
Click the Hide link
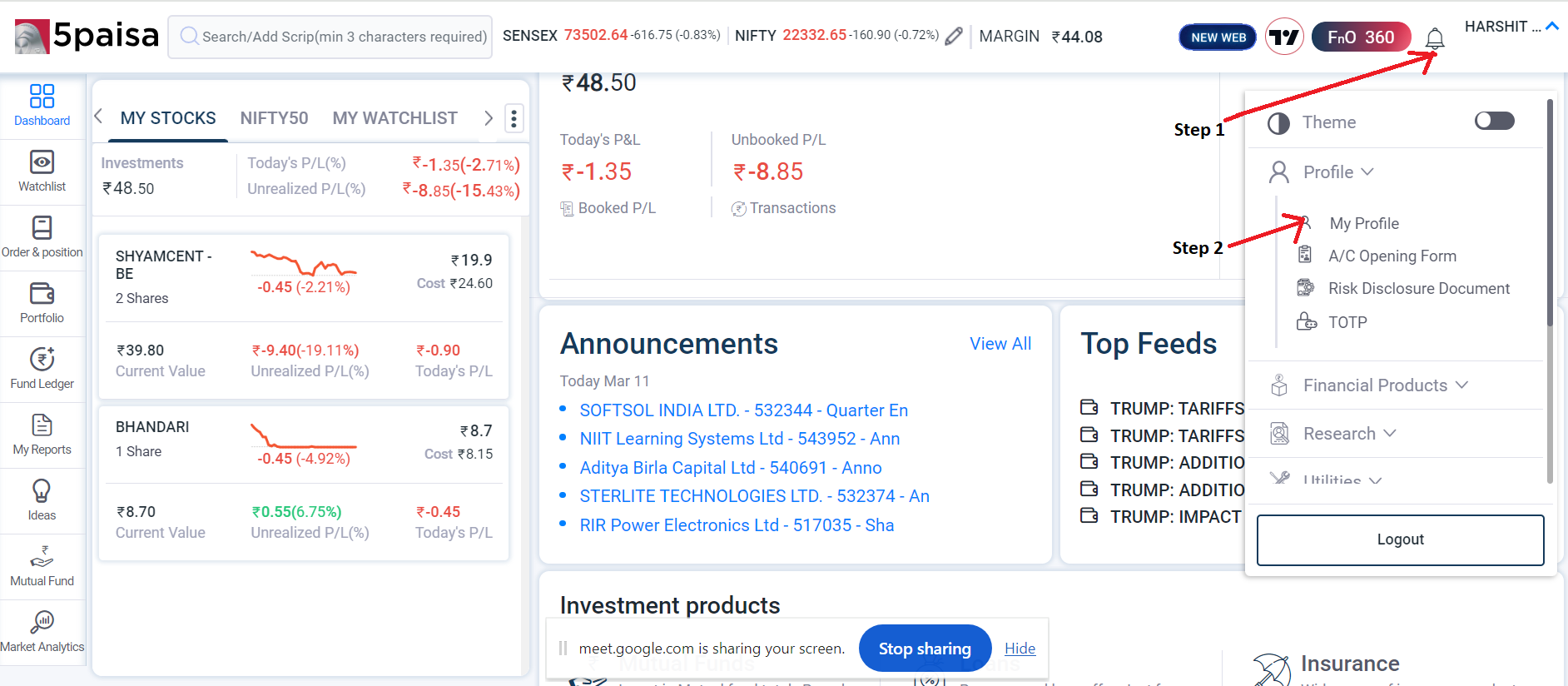pyautogui.click(x=1020, y=649)
